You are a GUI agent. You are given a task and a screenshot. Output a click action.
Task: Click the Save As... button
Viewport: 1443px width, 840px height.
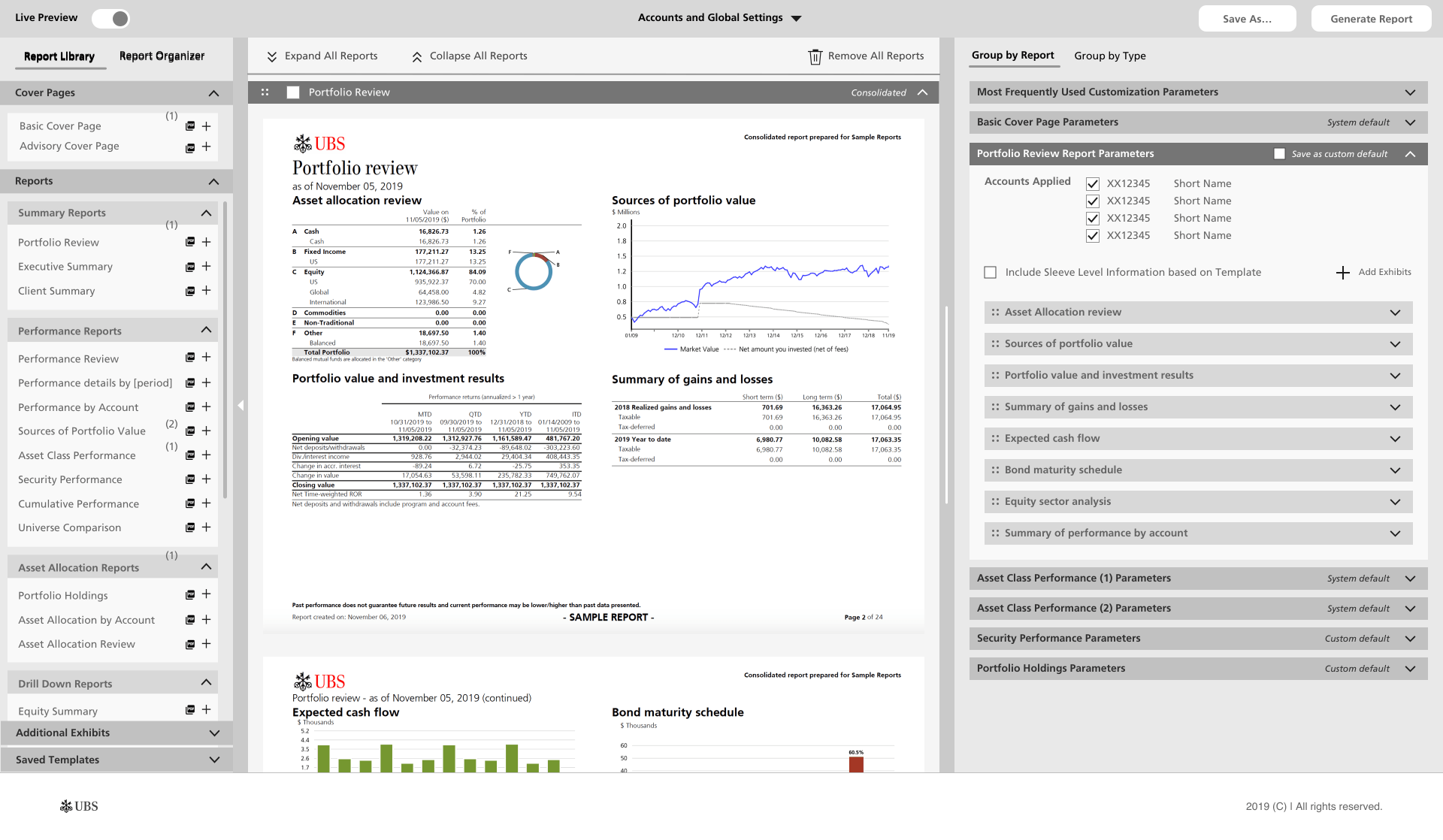pos(1247,19)
